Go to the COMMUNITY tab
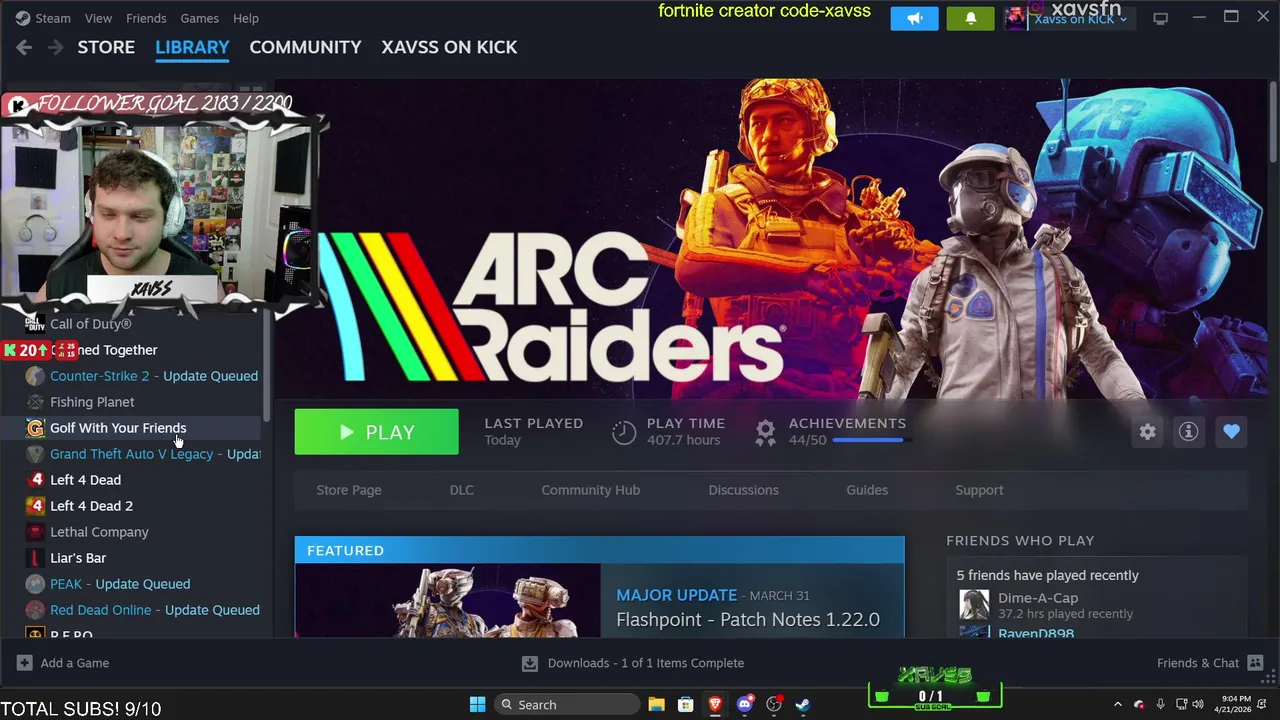The width and height of the screenshot is (1280, 720). tap(305, 47)
